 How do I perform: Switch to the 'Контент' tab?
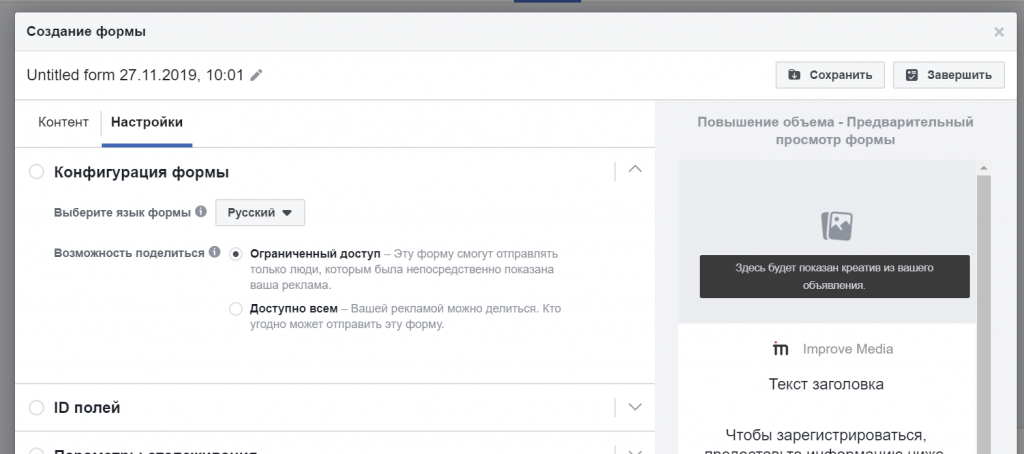tap(63, 122)
